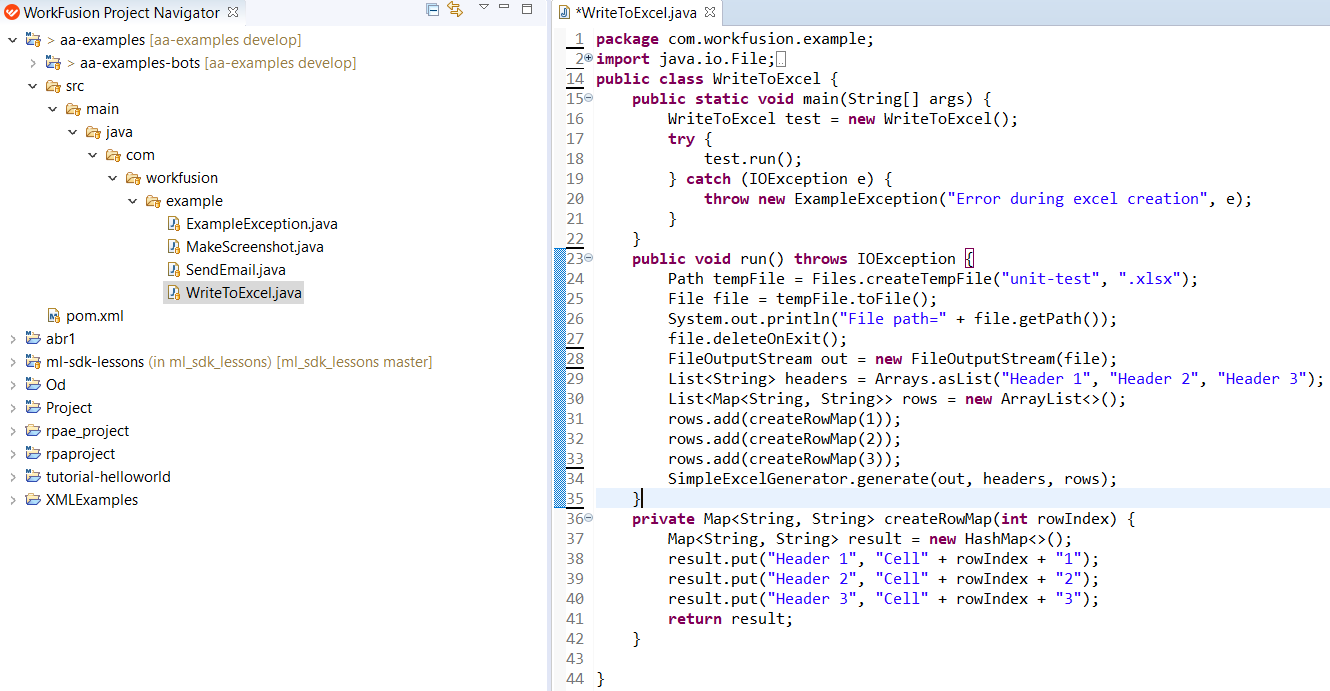Close the WorkFusion Project Navigator tab

coord(233,13)
